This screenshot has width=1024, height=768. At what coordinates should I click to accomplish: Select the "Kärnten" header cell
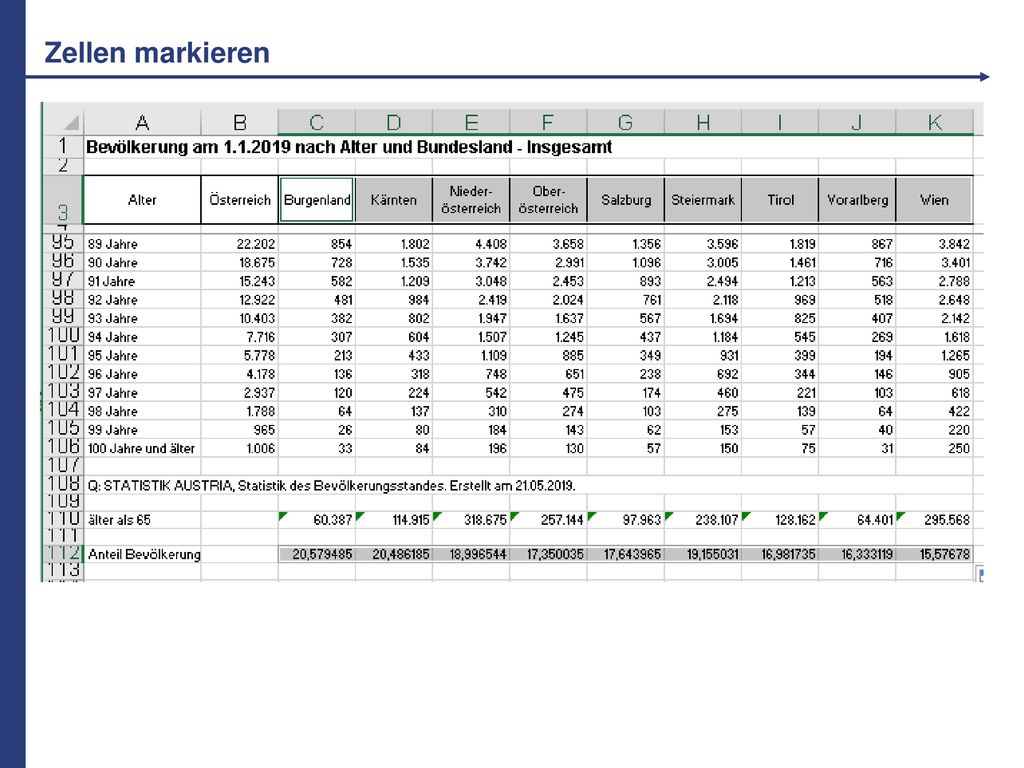point(394,200)
